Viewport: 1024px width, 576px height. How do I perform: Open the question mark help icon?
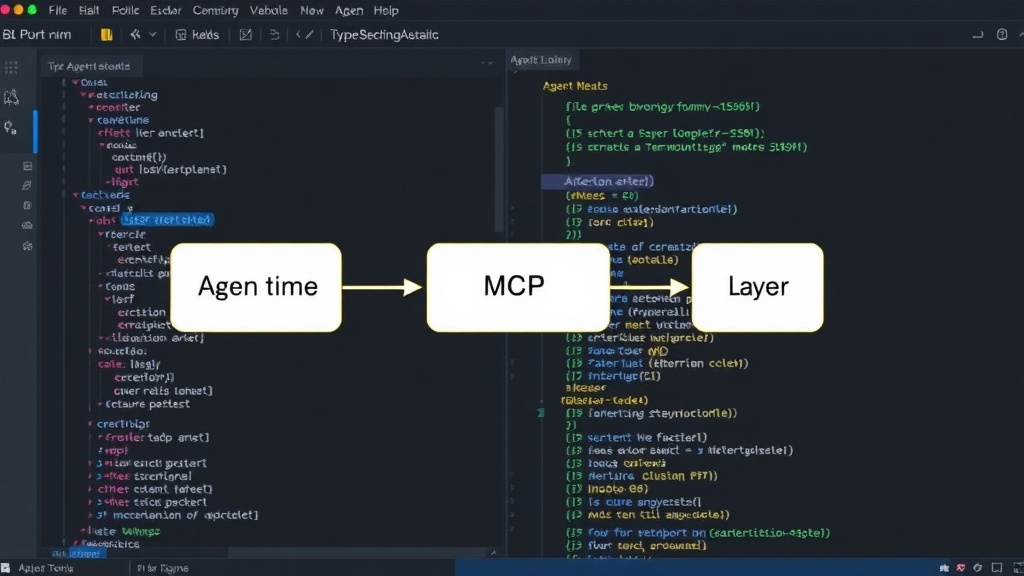click(x=1002, y=35)
